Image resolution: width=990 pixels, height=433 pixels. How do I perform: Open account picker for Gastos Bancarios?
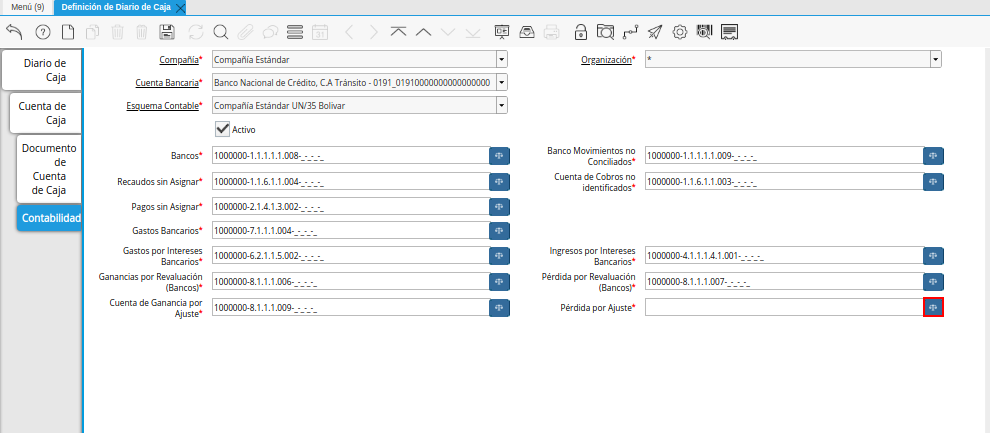click(499, 230)
